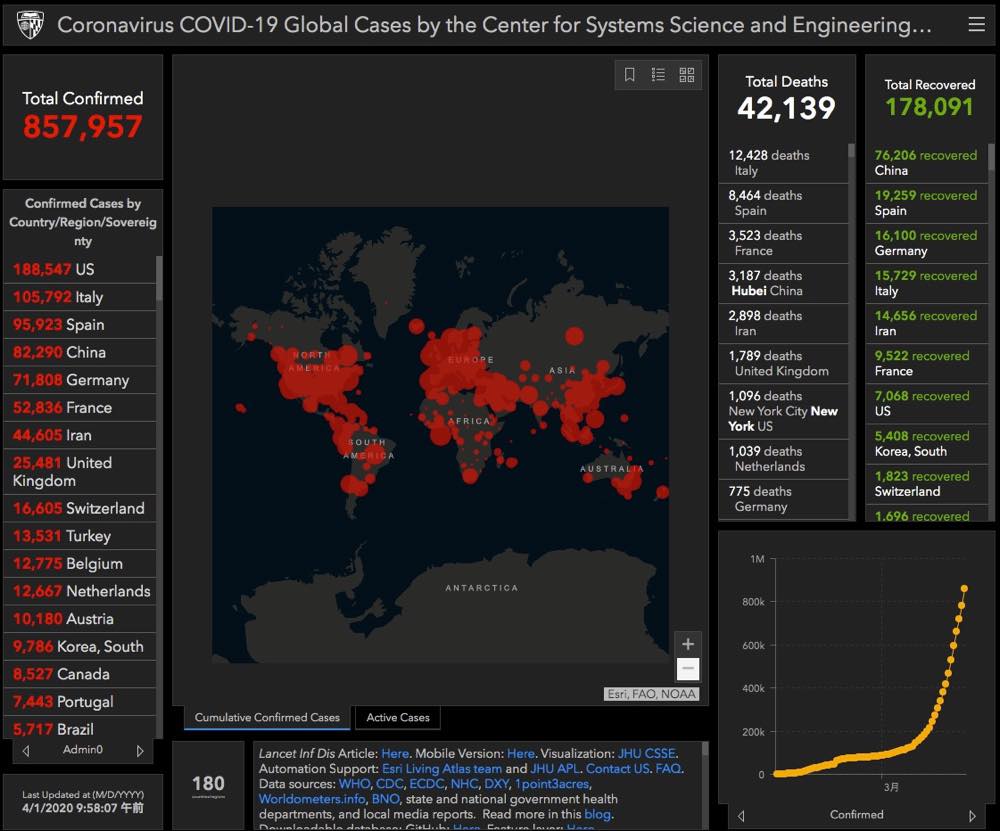Read more via the blog link
This screenshot has width=1000, height=831.
tap(597, 814)
